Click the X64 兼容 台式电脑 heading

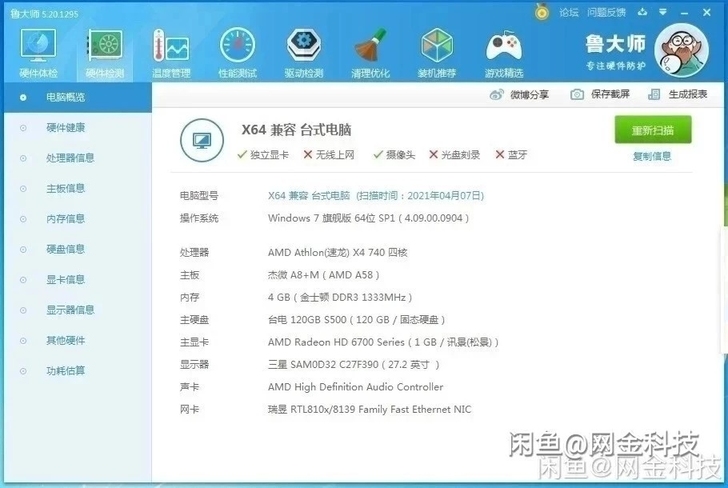pos(296,130)
